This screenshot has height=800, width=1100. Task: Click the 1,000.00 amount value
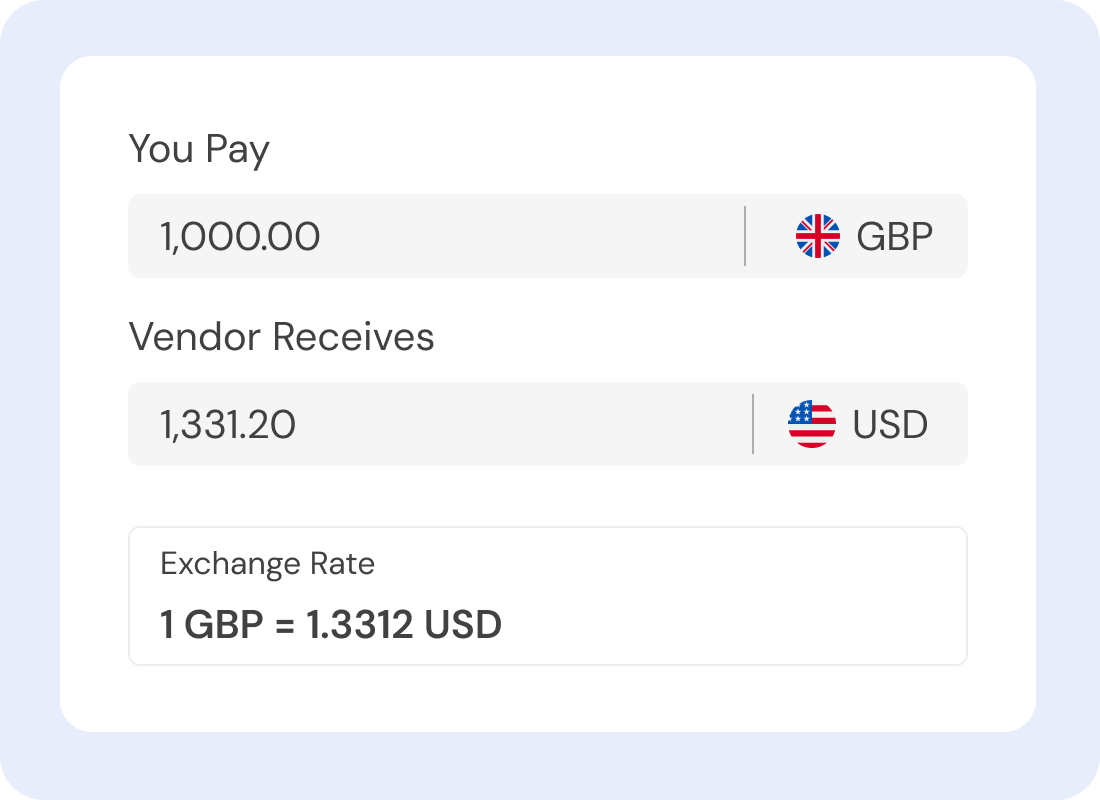240,237
